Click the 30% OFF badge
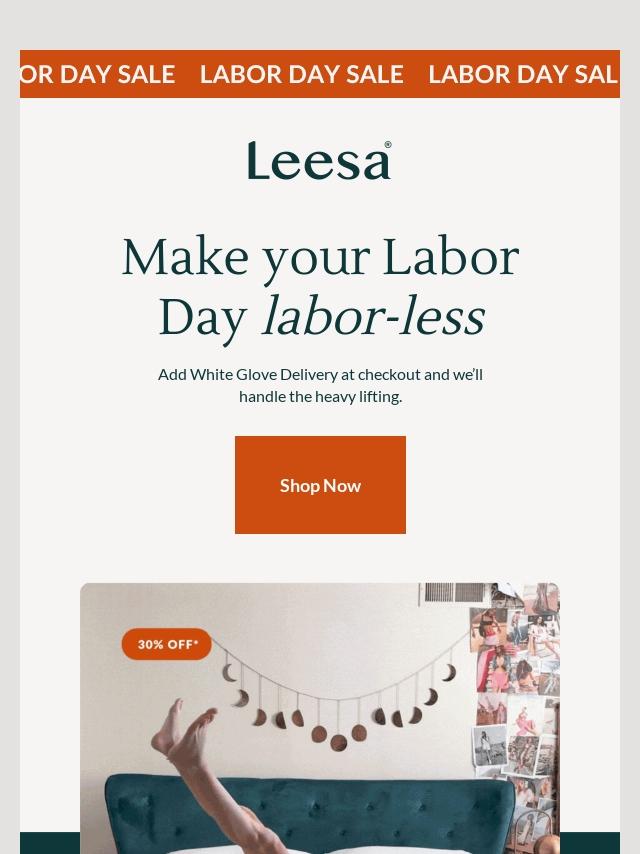640x854 pixels. point(167,644)
